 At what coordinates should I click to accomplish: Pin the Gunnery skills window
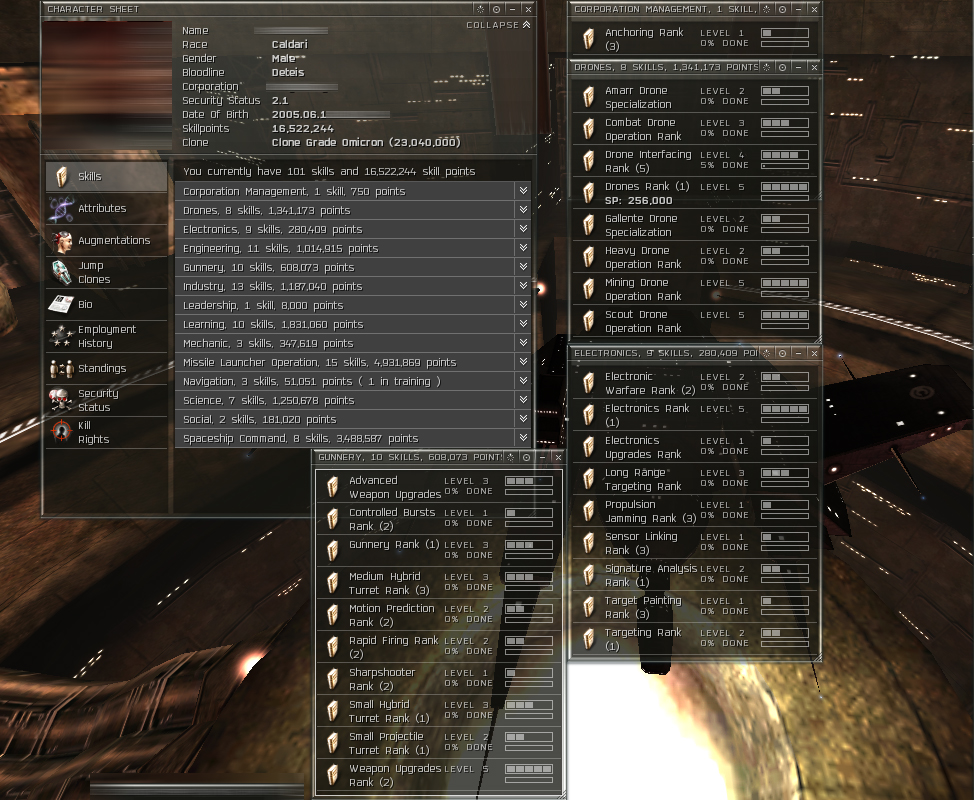pyautogui.click(x=526, y=457)
